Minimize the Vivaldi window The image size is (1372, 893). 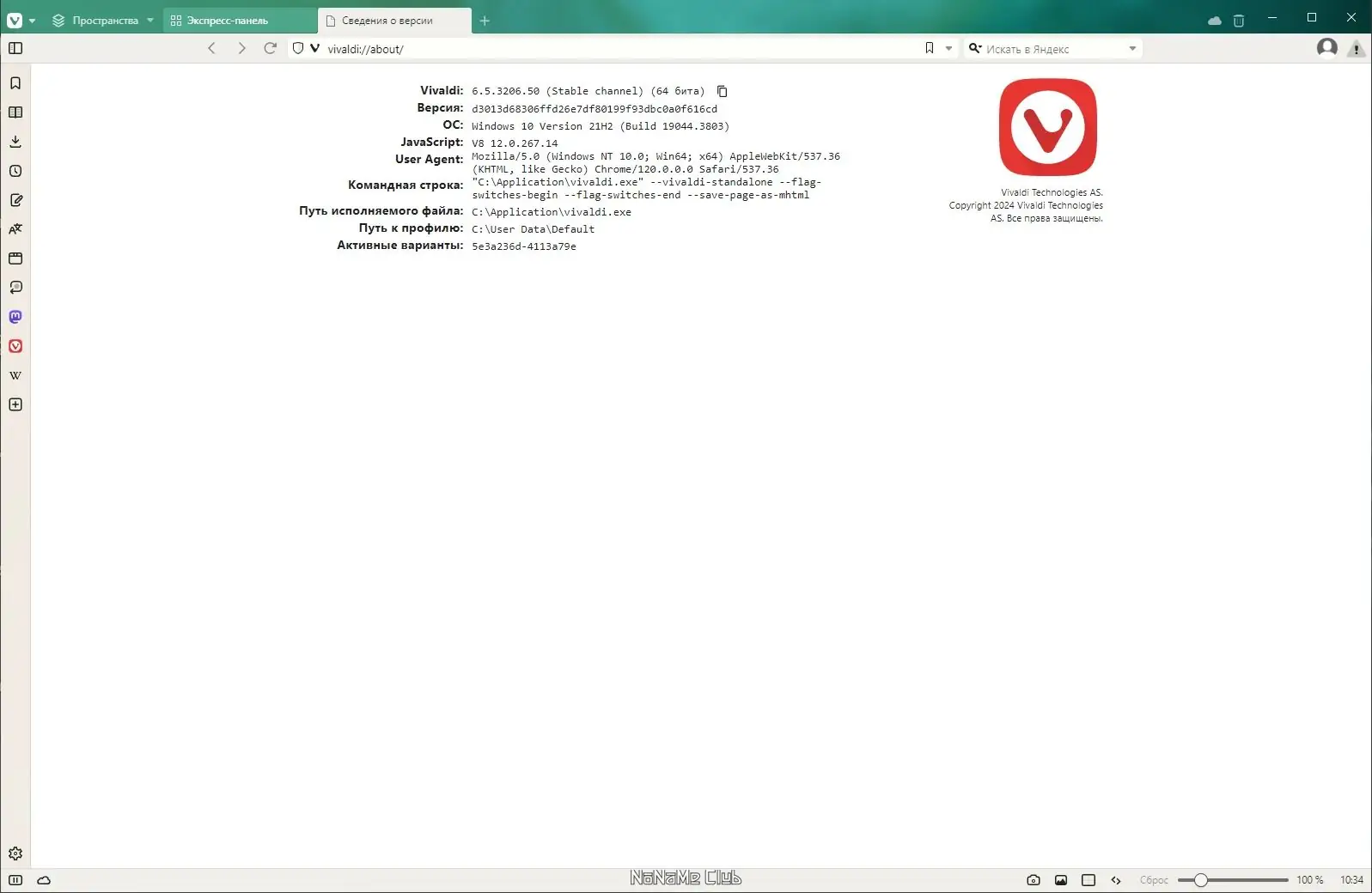pos(1272,17)
